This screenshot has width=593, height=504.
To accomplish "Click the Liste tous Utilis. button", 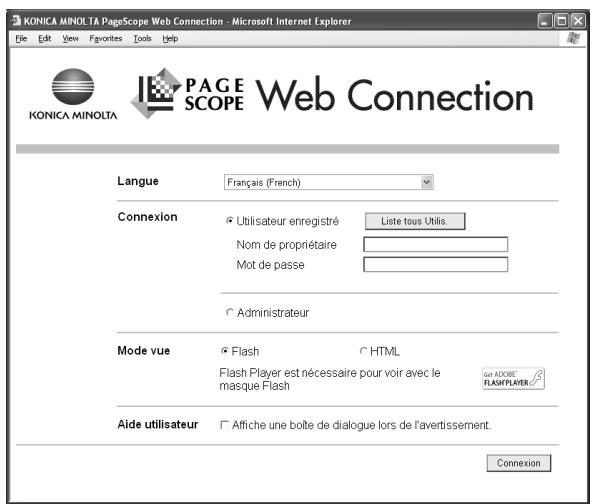I will 415,221.
